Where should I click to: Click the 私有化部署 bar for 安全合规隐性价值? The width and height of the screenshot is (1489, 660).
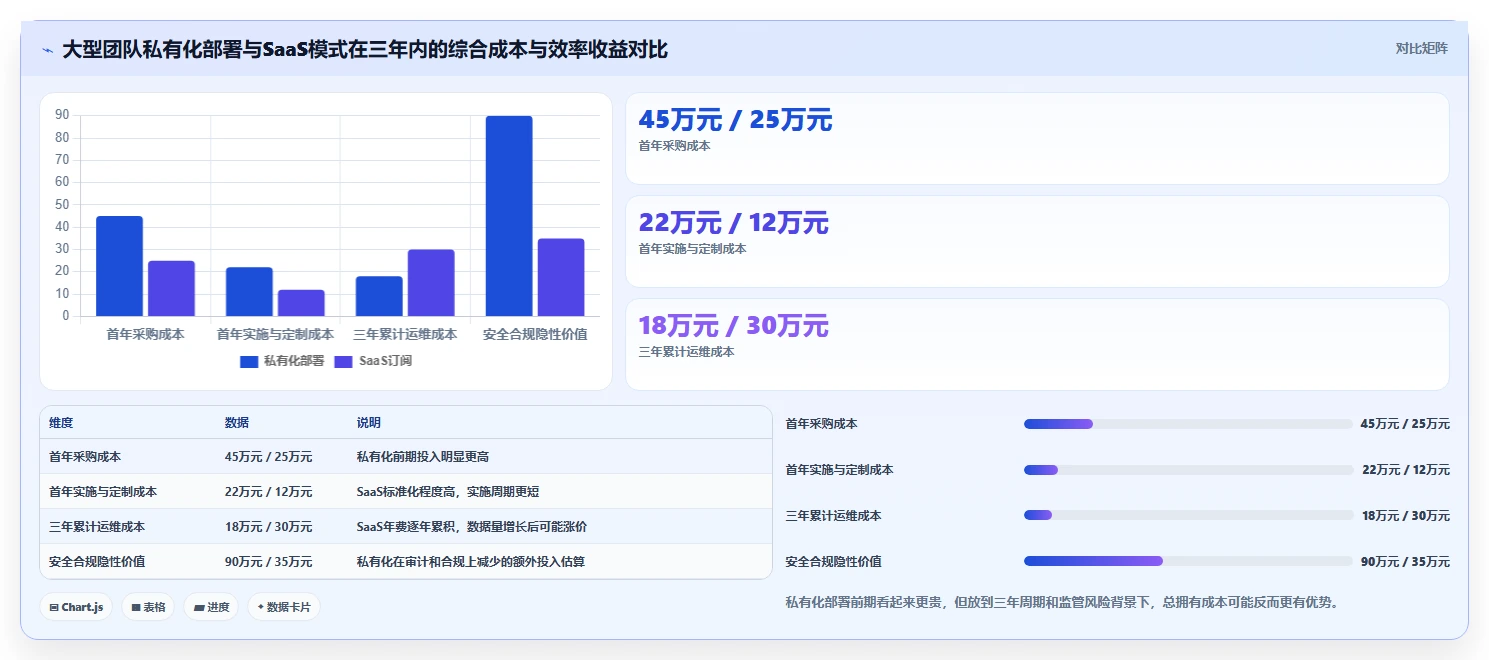pyautogui.click(x=509, y=216)
